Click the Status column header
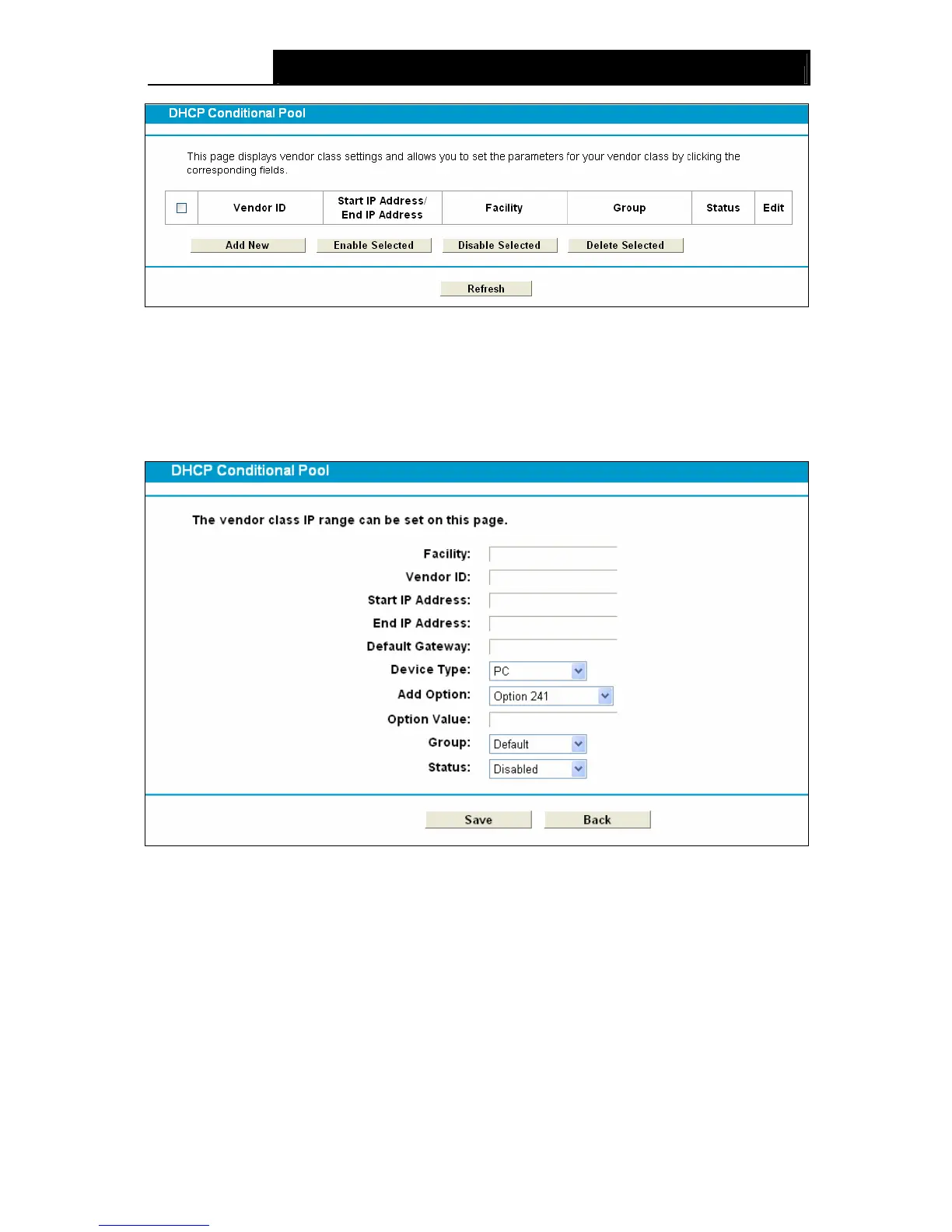This screenshot has height=1232, width=952. pos(723,208)
